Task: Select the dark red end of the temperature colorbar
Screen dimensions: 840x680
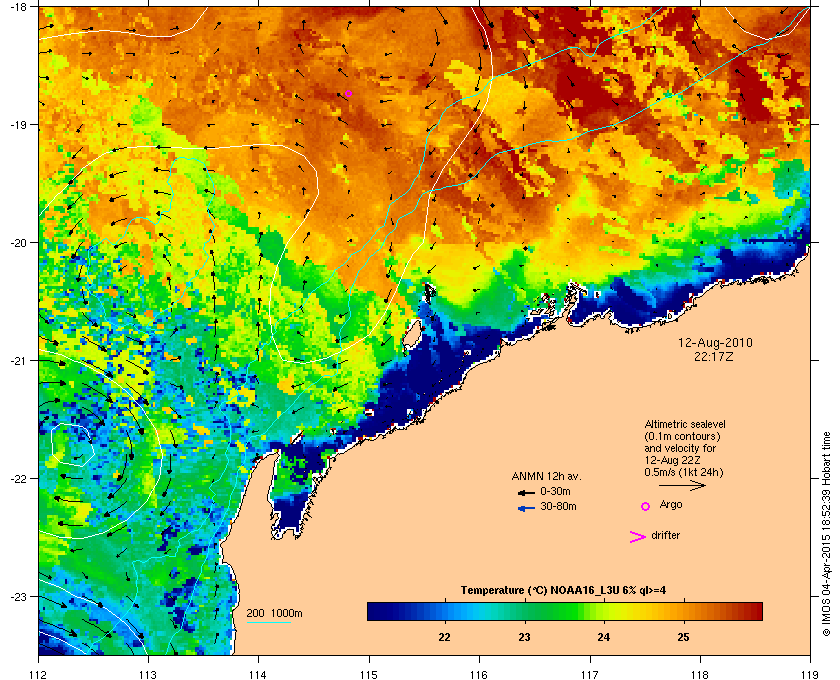Action: pyautogui.click(x=754, y=611)
